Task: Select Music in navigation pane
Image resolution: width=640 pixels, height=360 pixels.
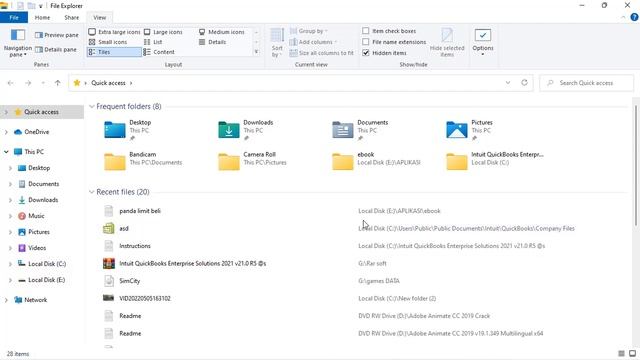Action: (36, 216)
